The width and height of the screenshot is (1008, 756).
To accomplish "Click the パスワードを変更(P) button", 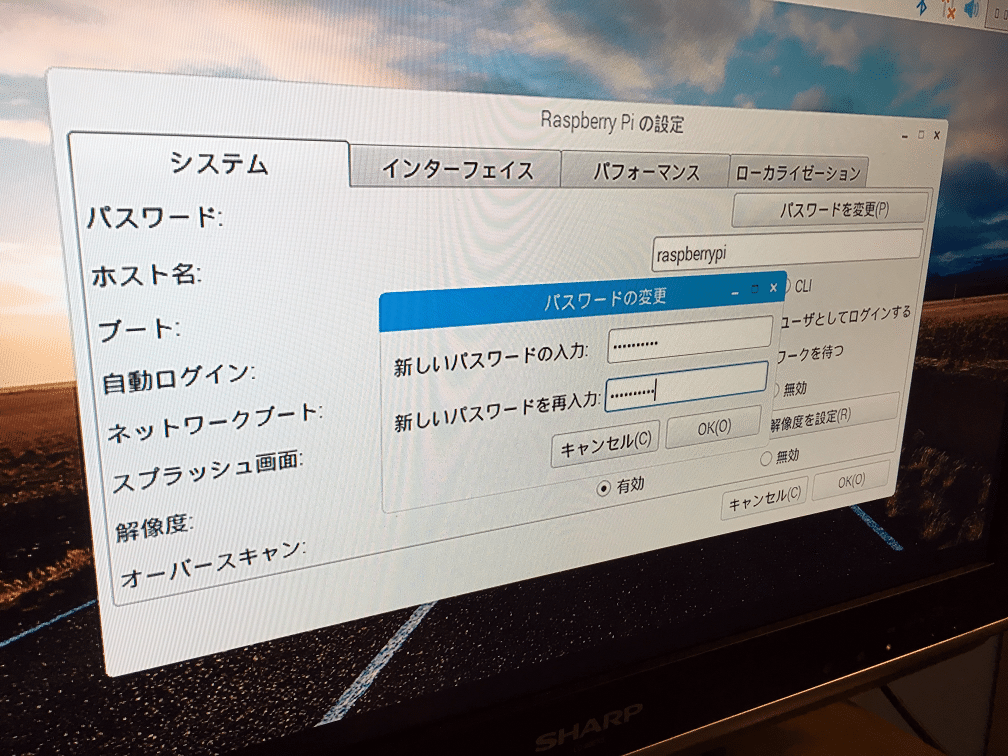I will click(x=831, y=209).
